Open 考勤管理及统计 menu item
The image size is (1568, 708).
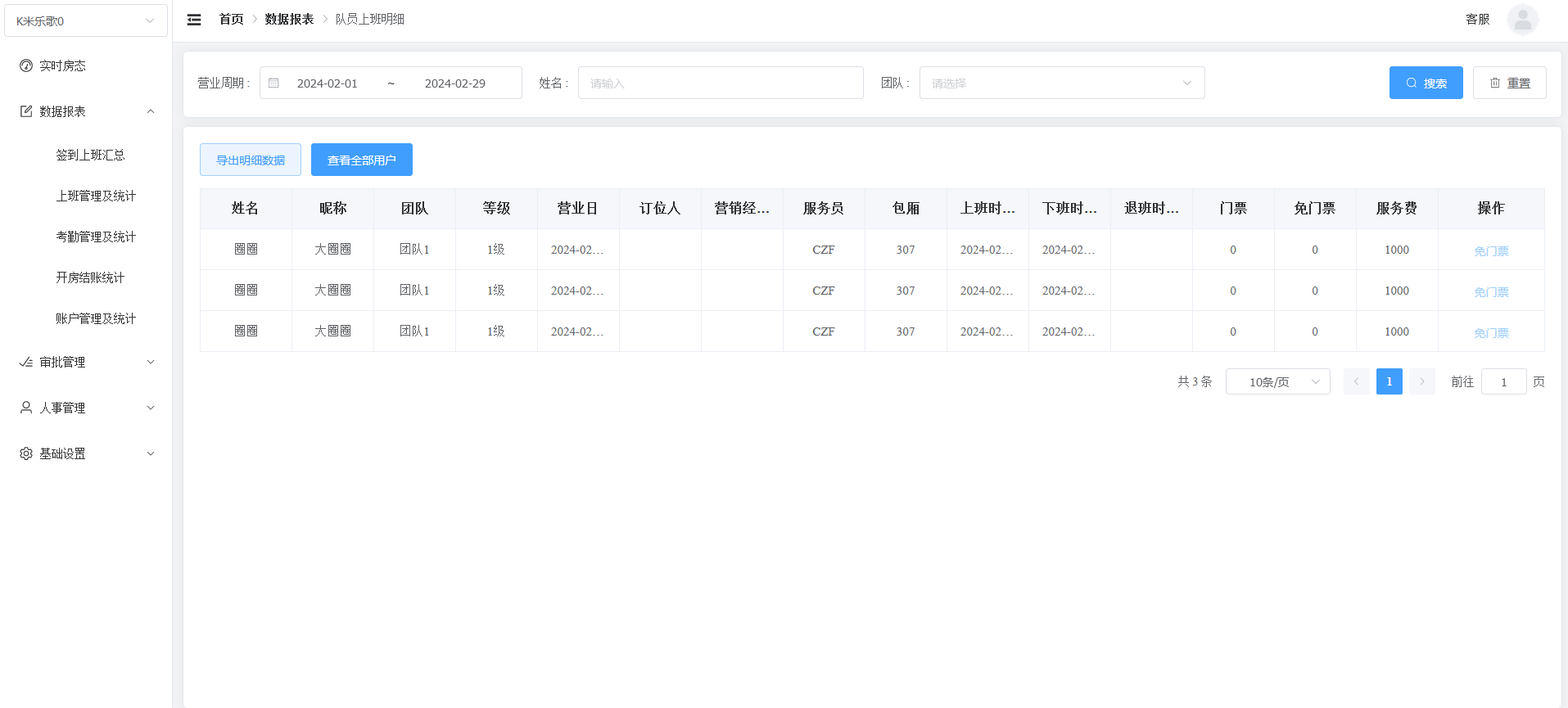(x=96, y=237)
